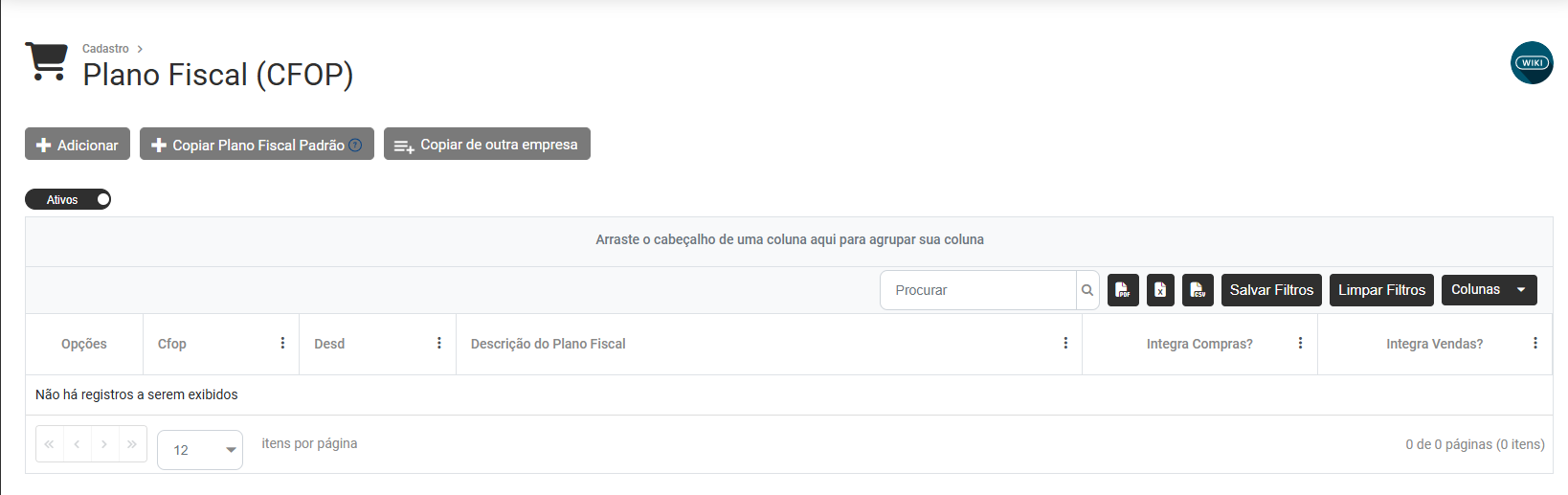The image size is (1568, 495).
Task: Open the Cfop column options menu
Action: (x=282, y=343)
